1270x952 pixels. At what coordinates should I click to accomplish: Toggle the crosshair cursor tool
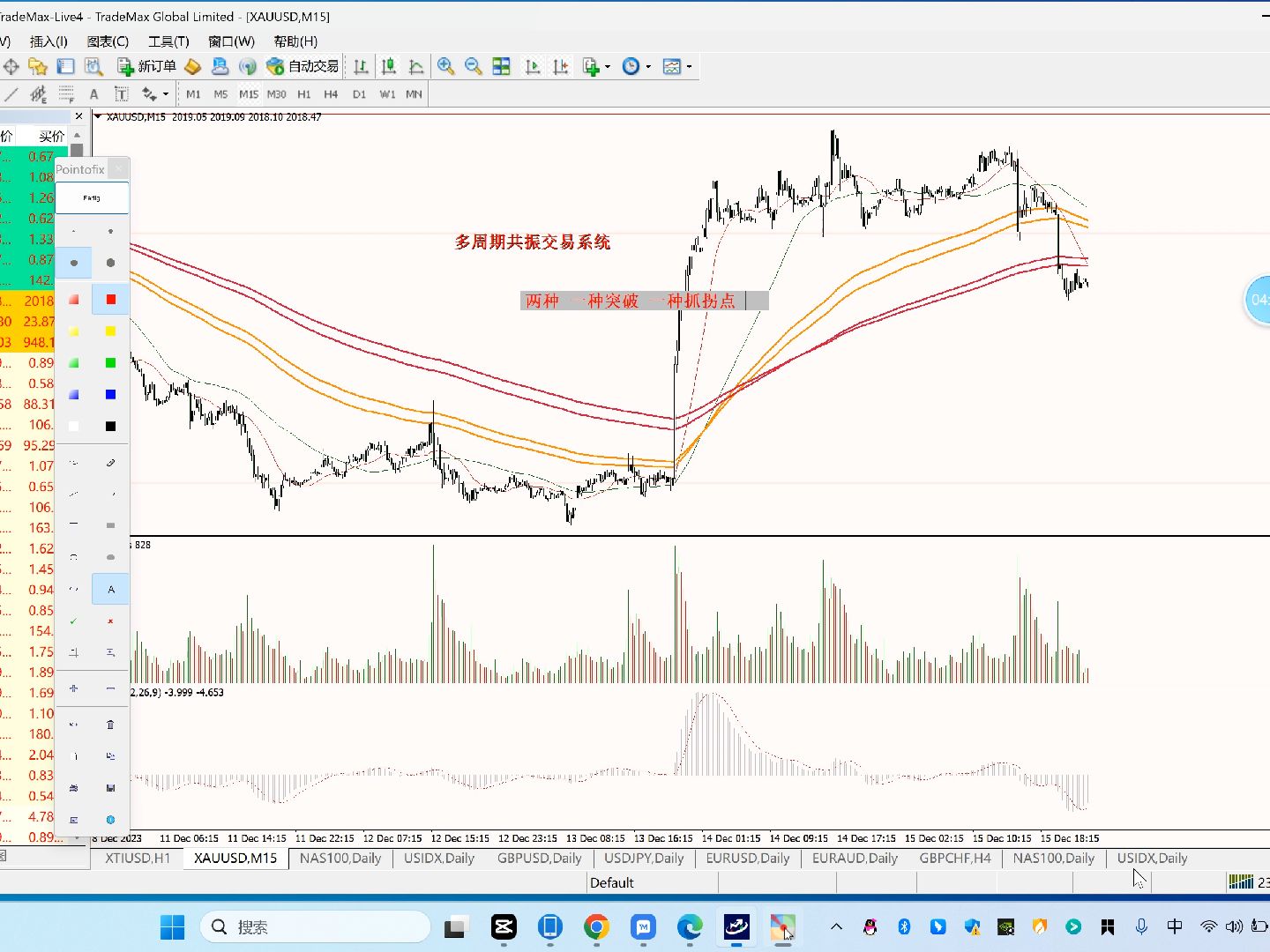click(11, 66)
